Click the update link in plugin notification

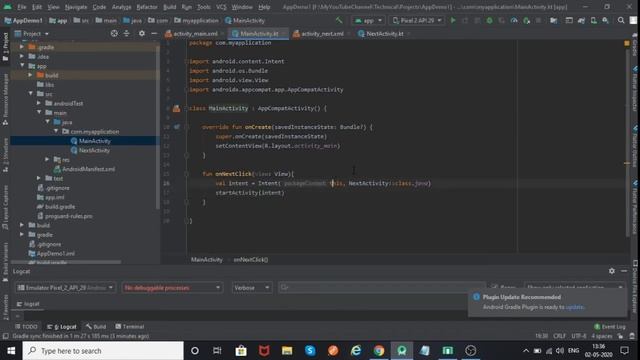click(x=574, y=307)
